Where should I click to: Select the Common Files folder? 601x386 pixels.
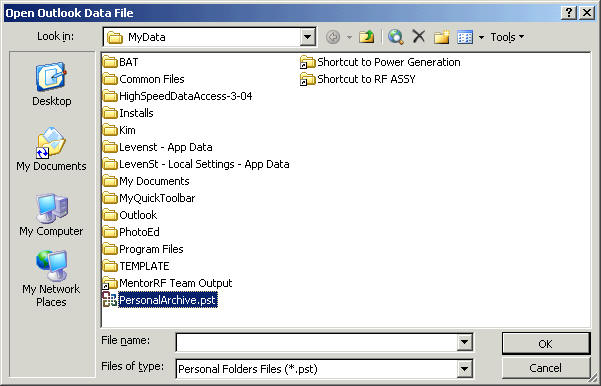144,79
